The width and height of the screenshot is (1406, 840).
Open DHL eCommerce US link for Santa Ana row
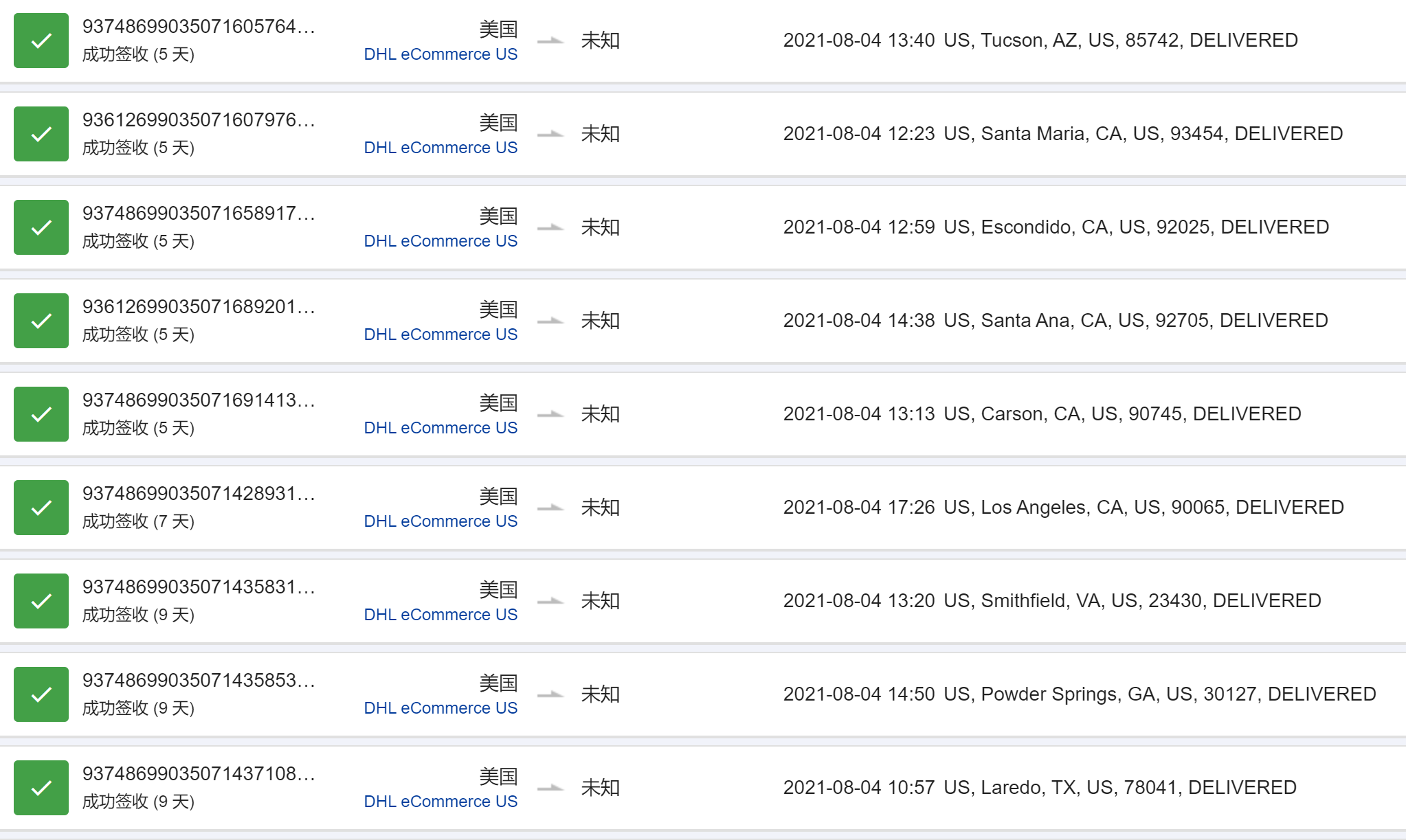440,334
